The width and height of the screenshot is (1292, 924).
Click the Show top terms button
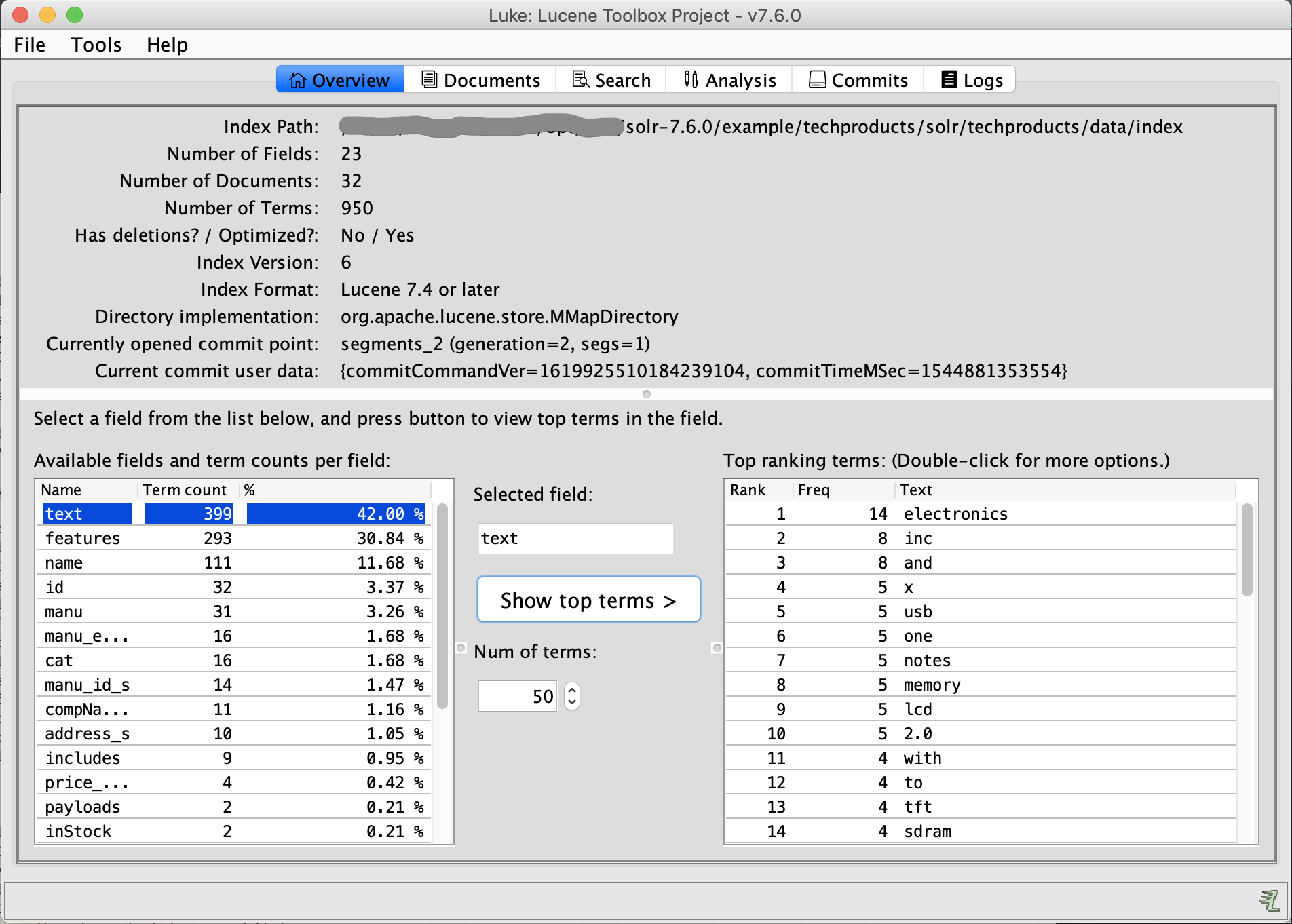coord(589,600)
